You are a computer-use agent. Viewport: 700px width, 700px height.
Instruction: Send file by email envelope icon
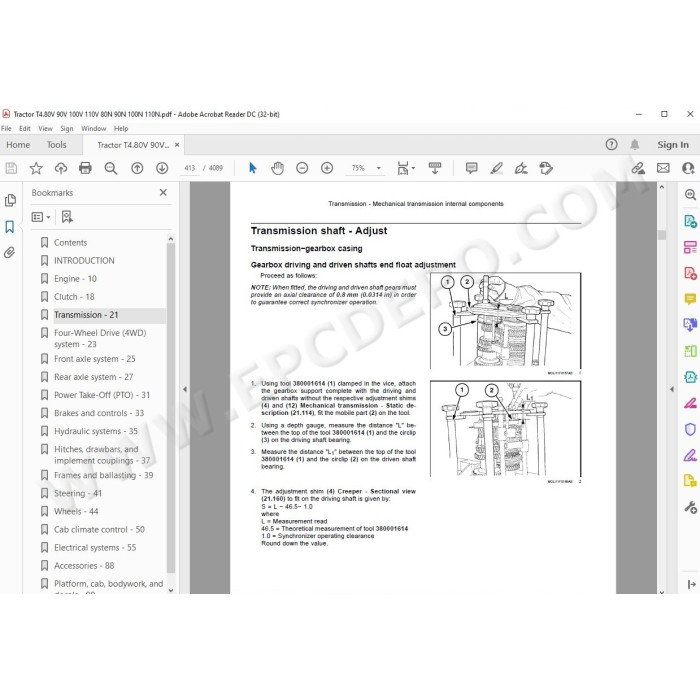click(663, 168)
